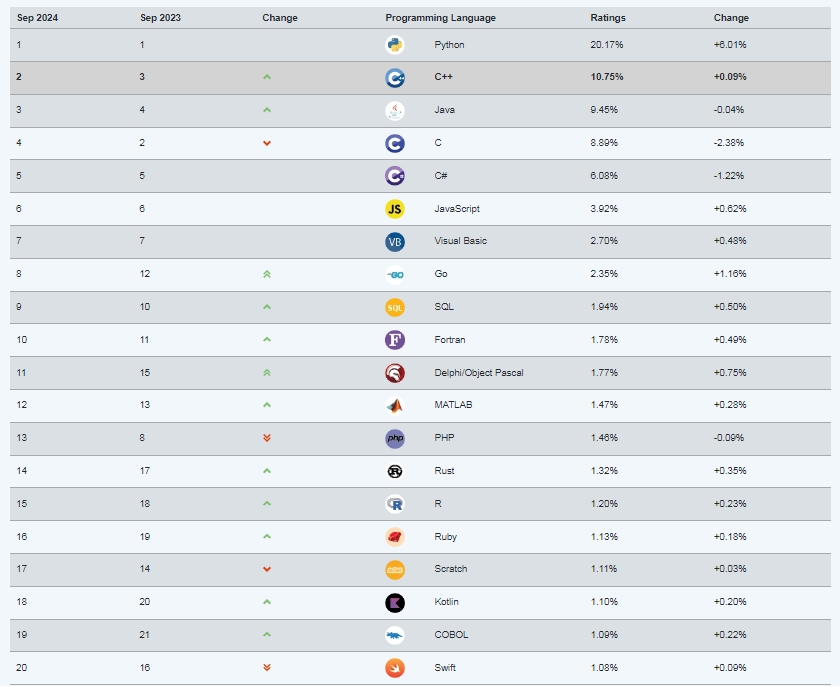Click the Sep 2024 column header
This screenshot has width=840, height=687.
point(38,18)
